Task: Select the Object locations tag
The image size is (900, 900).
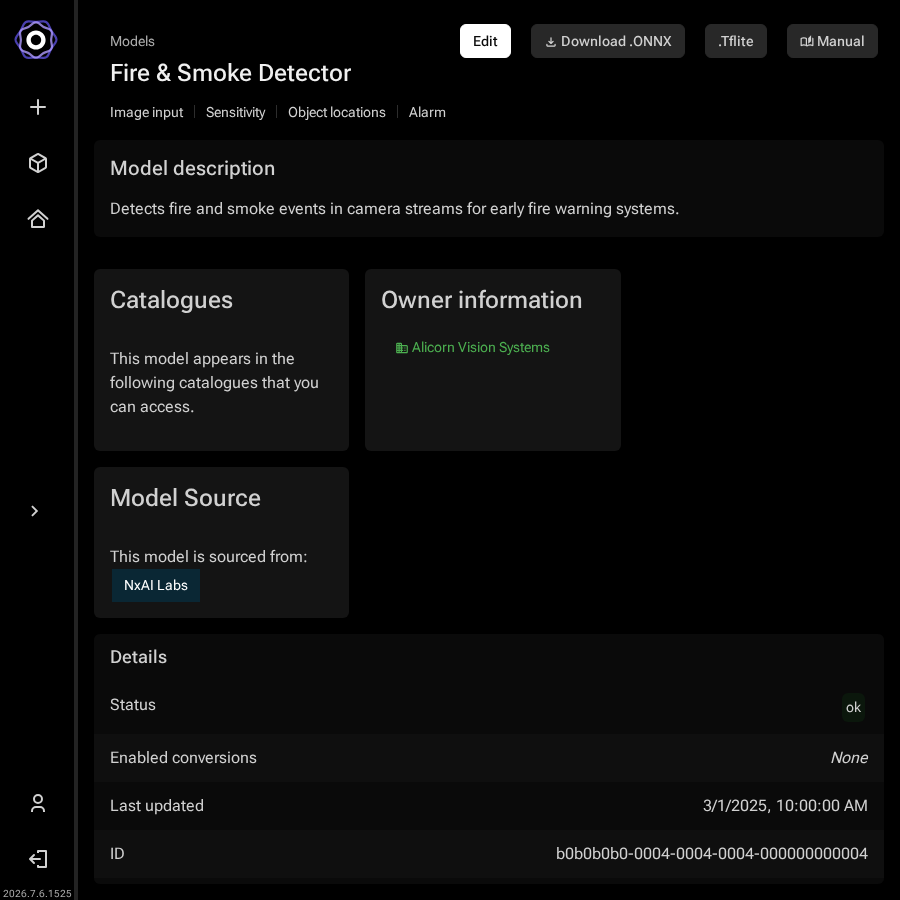Action: (337, 112)
